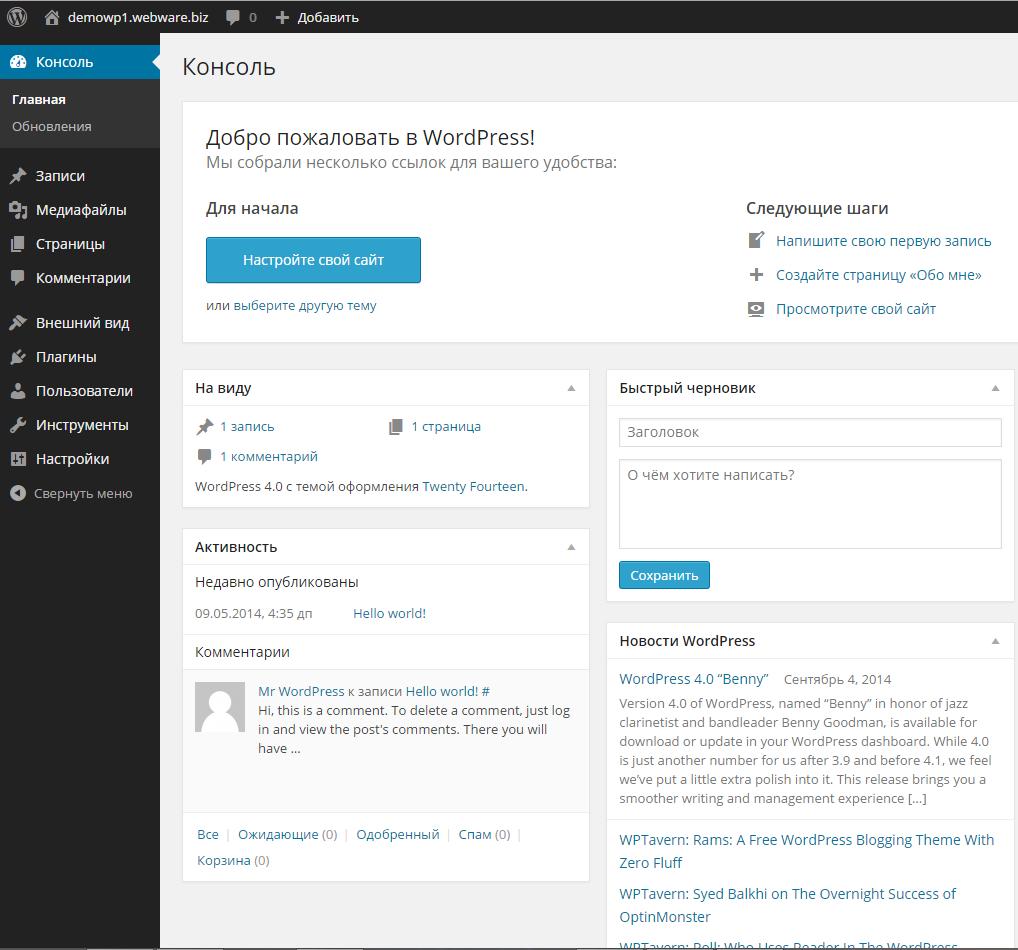Click the Свернуть меню arrow icon
Screen dimensions: 1018x950
pos(18,494)
